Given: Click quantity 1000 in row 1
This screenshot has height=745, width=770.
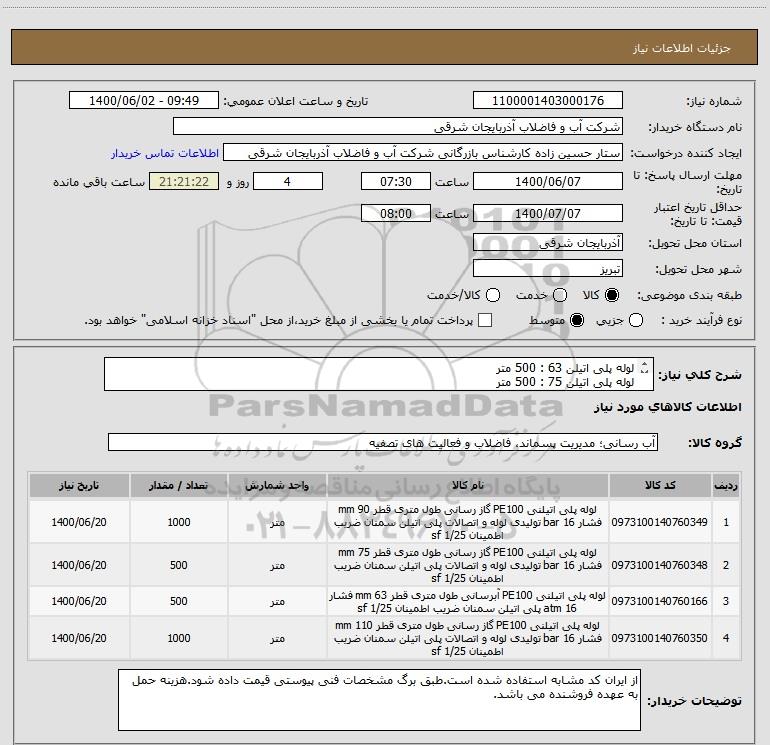Looking at the screenshot, I should tap(179, 522).
